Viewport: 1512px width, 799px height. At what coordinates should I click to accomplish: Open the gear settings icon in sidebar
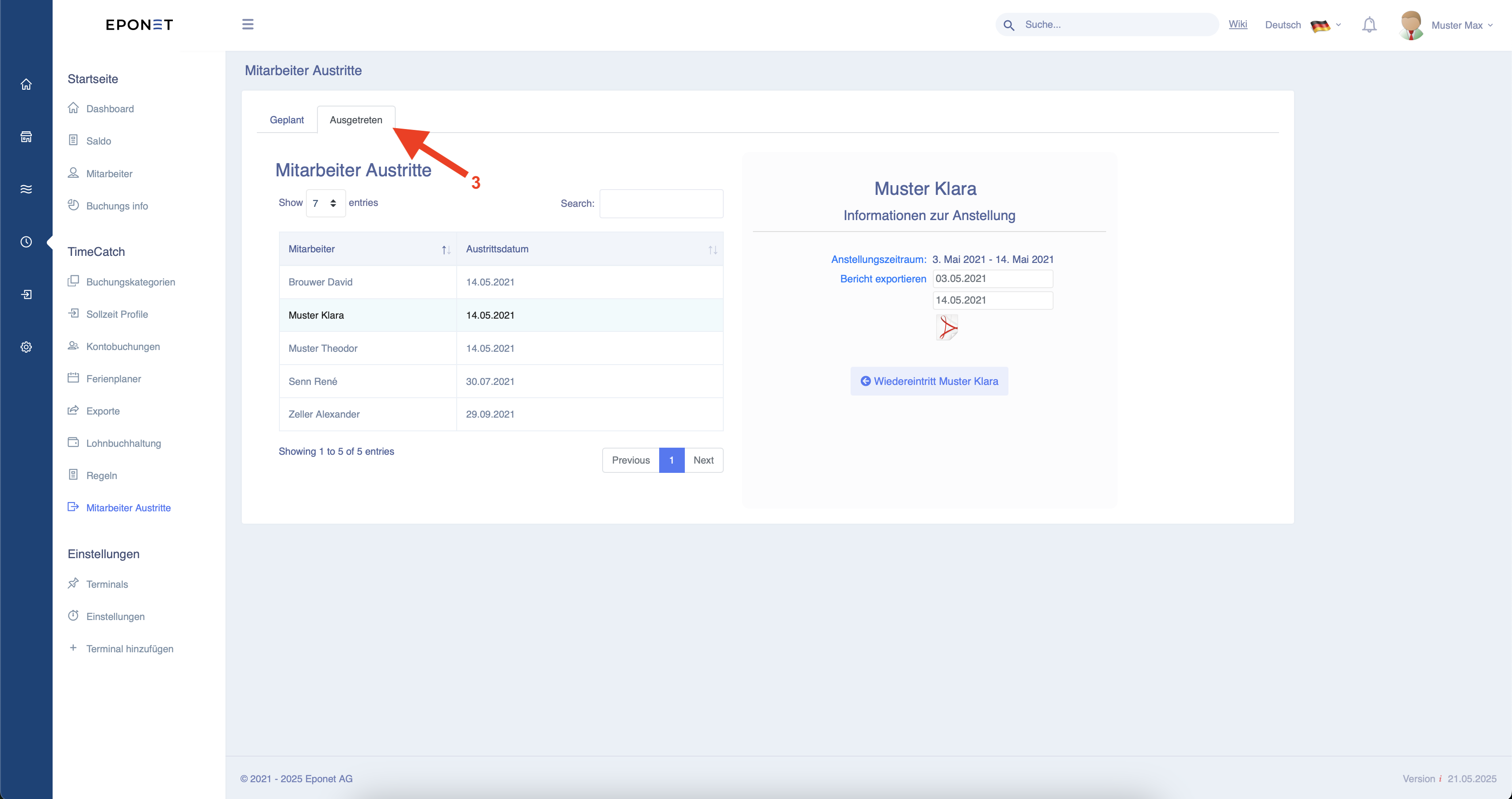click(26, 347)
